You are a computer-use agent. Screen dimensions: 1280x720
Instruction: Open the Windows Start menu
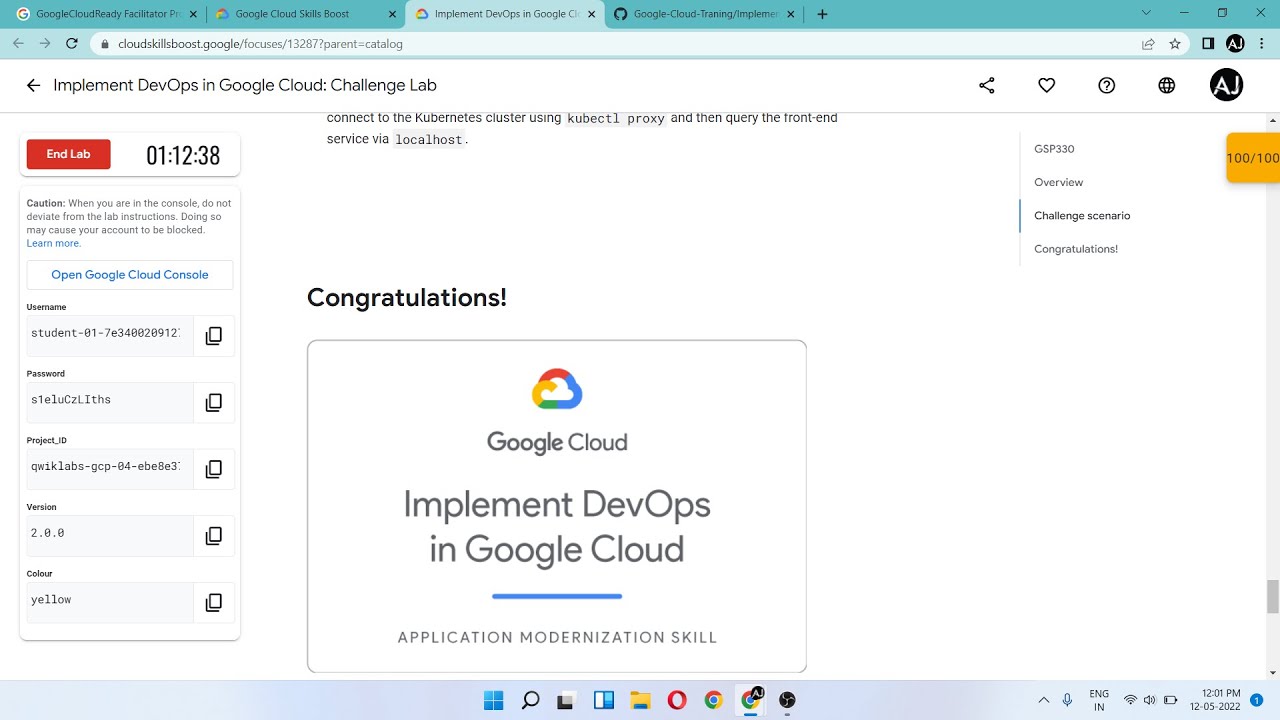coord(494,700)
